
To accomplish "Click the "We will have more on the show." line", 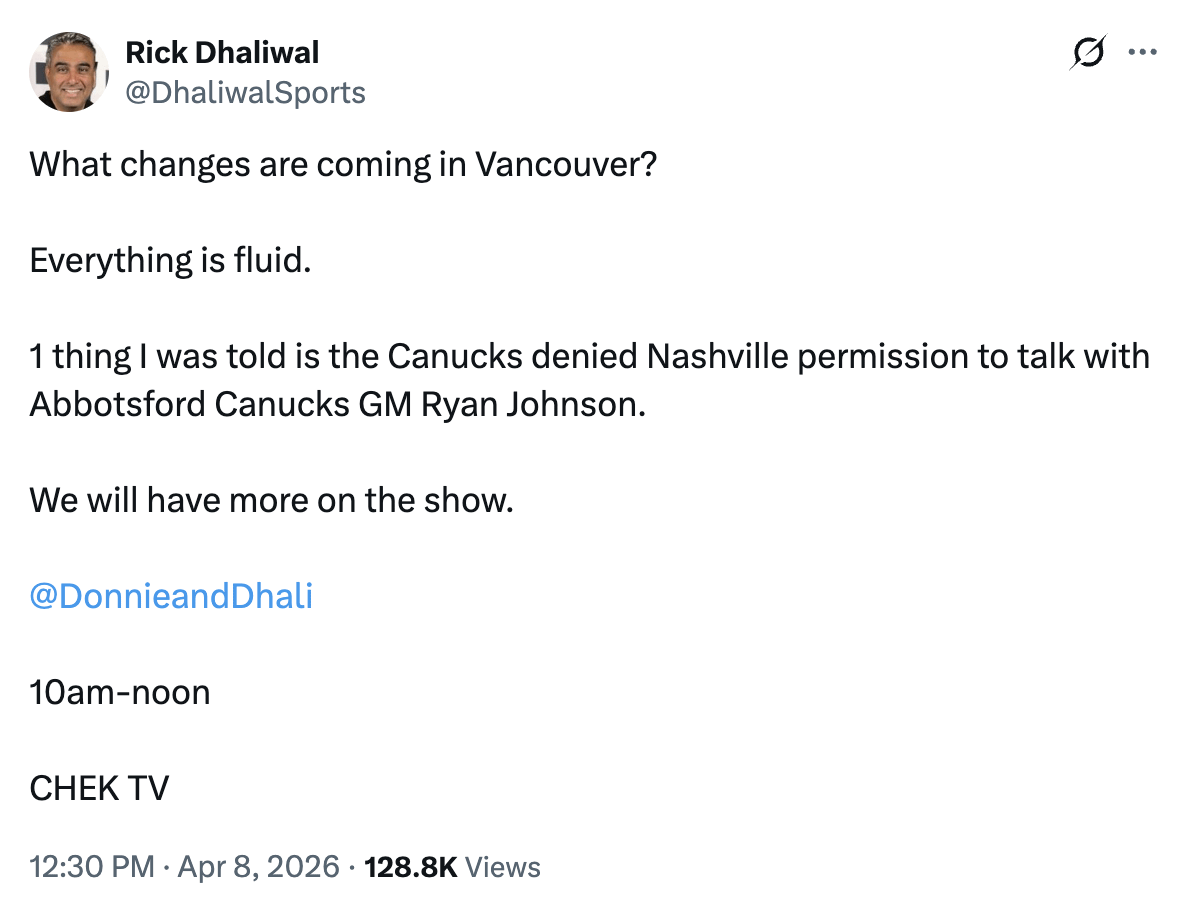I will [x=271, y=500].
